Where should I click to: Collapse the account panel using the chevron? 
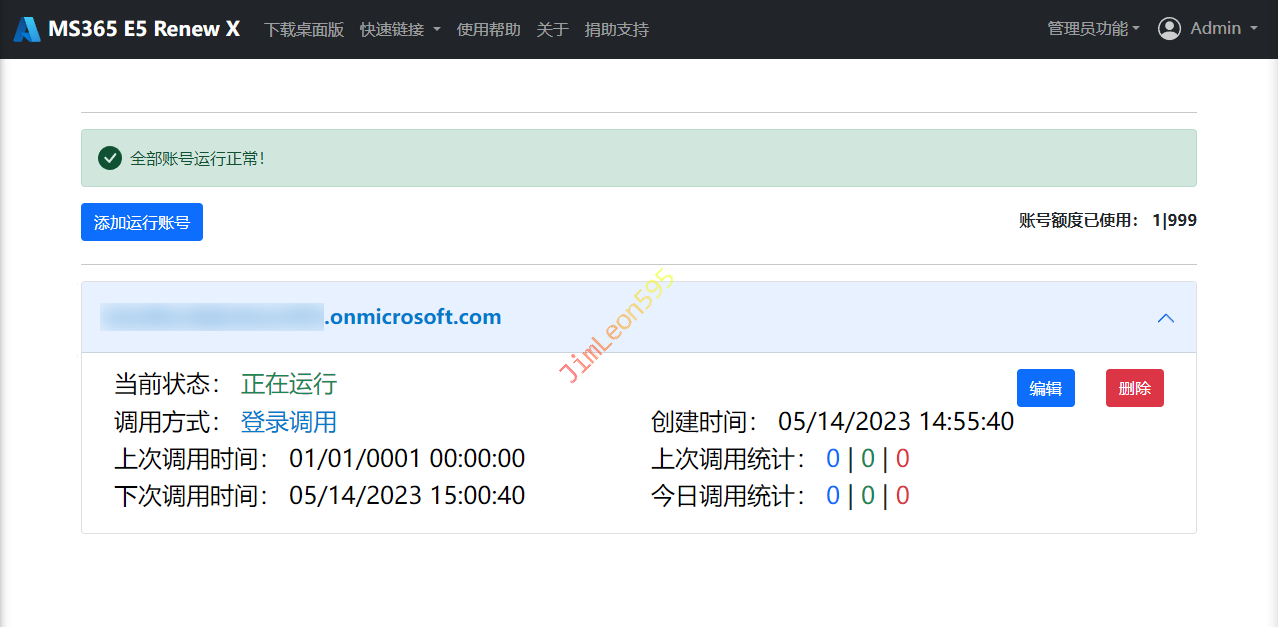point(1165,318)
